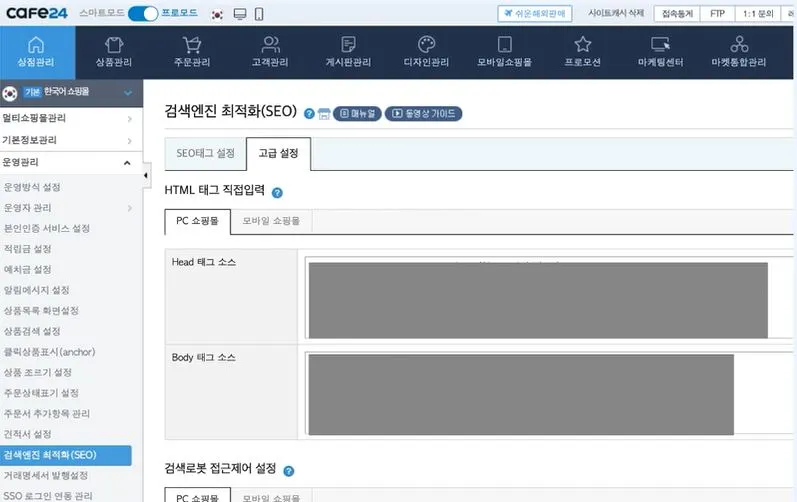Open 모바일쇼핑몰 tablet icon menu
Viewport: 797px width, 502px height.
pos(504,52)
